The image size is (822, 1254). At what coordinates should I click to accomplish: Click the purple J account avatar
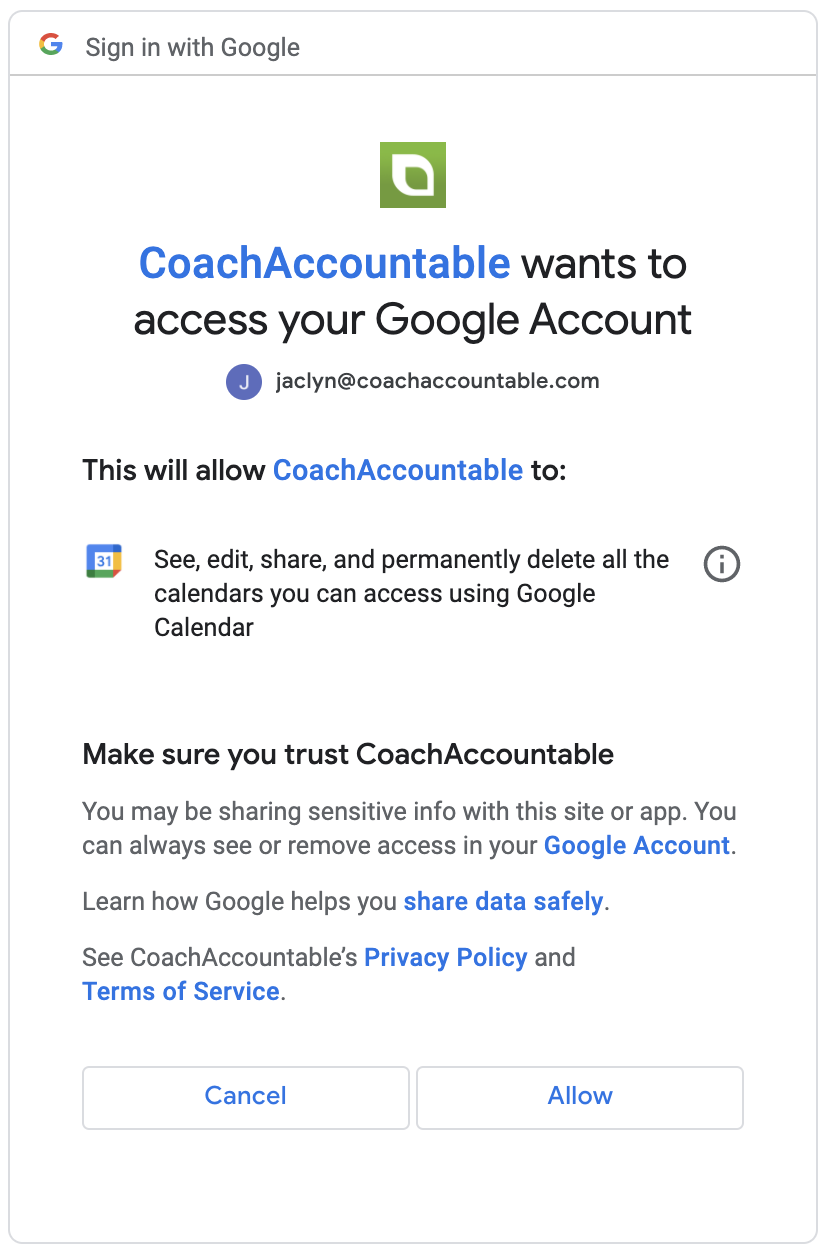point(244,382)
